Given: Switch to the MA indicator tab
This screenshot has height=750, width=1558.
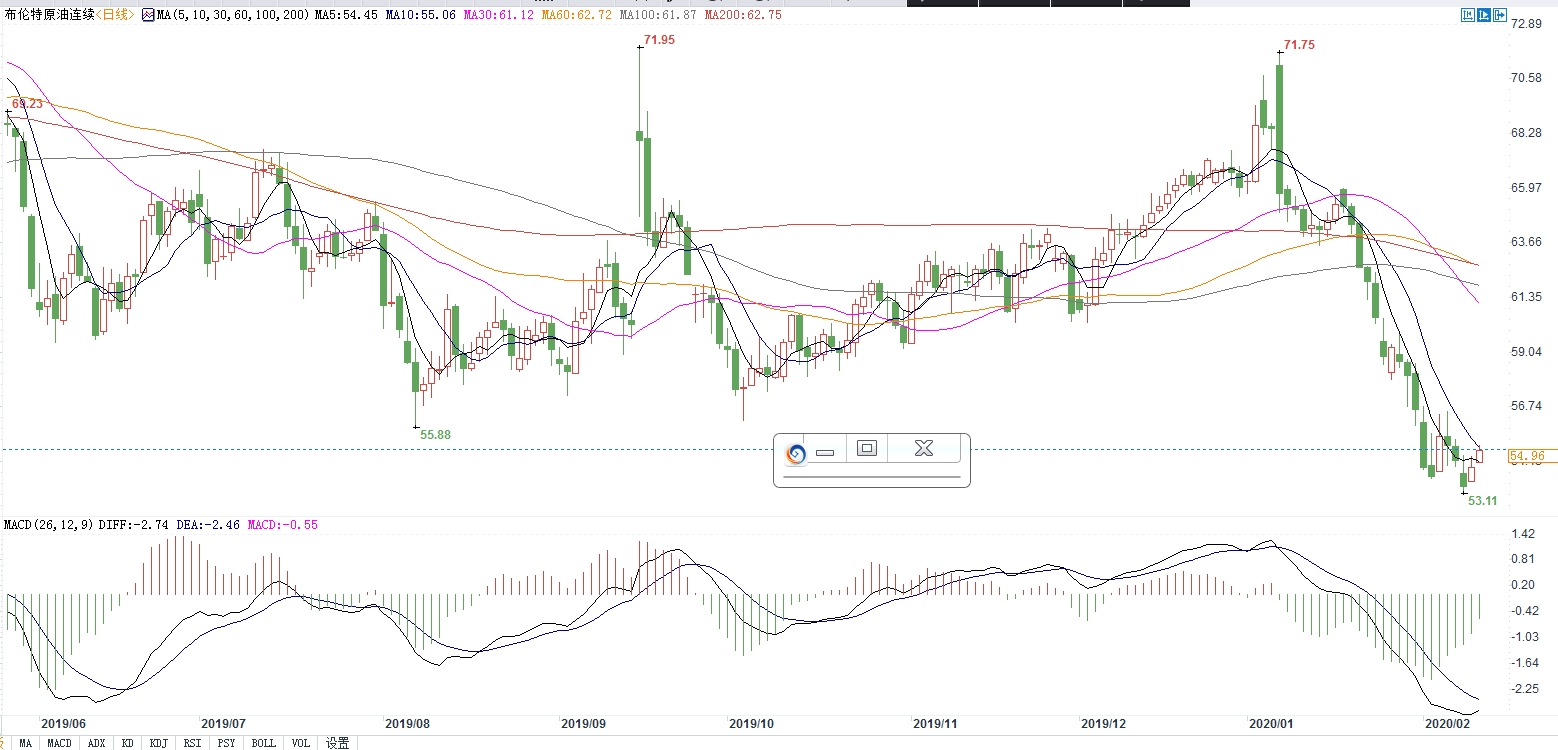Looking at the screenshot, I should pyautogui.click(x=25, y=743).
